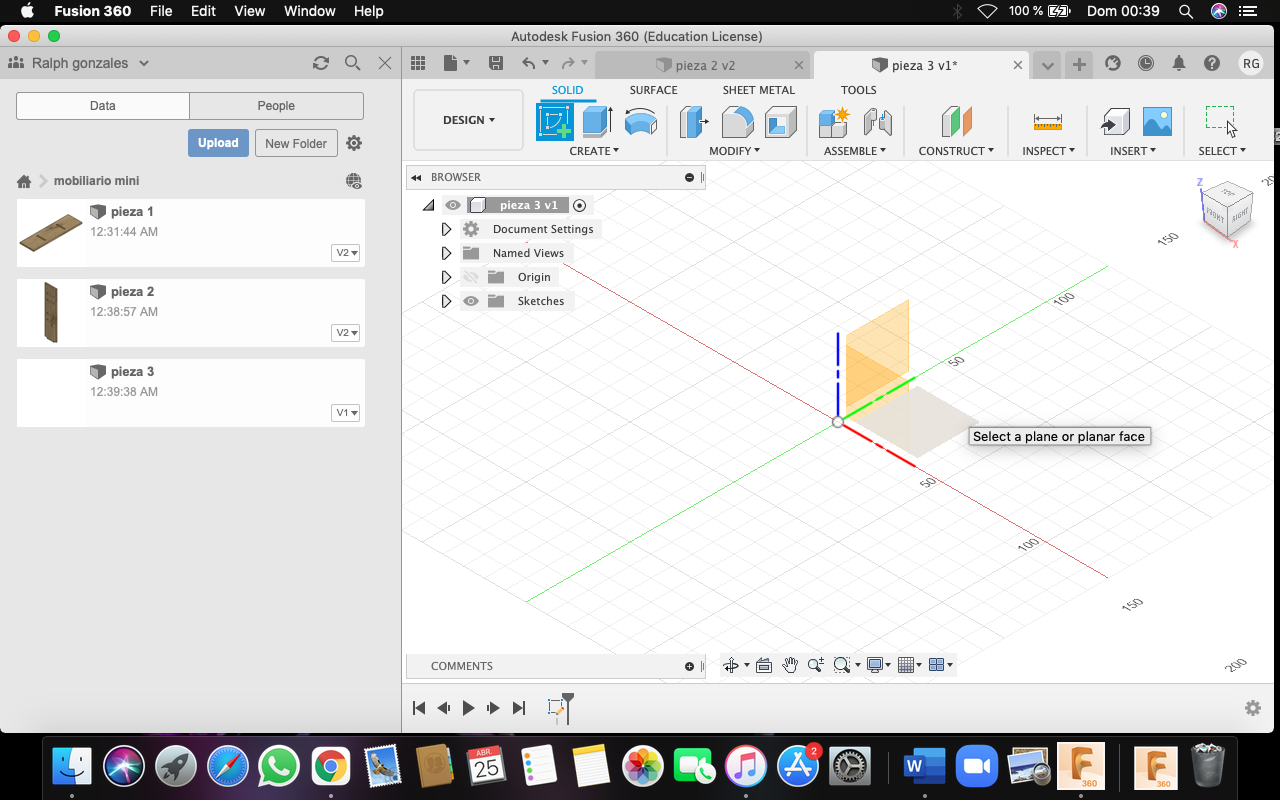
Task: Open the data panel grid icon
Action: [x=418, y=63]
